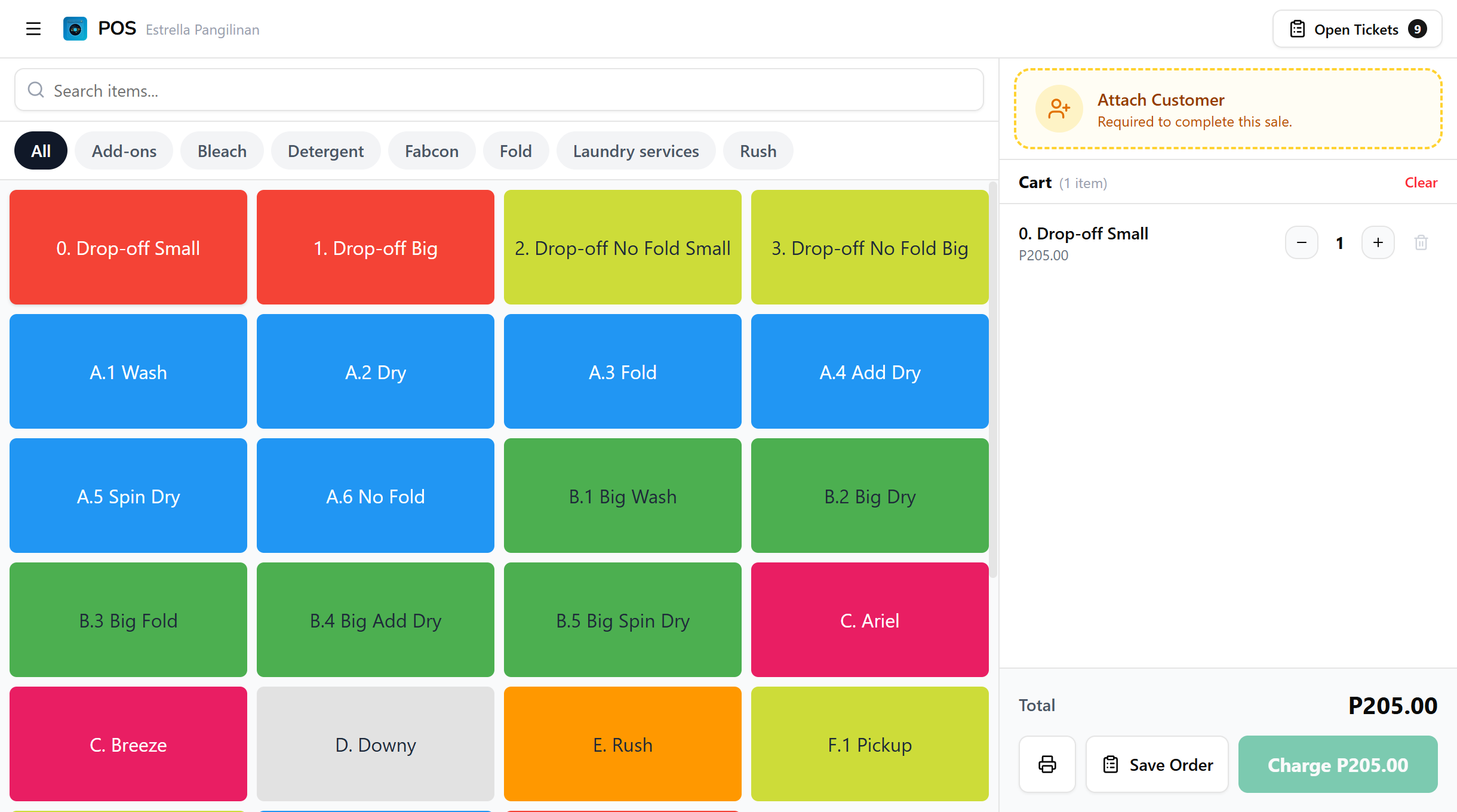Focus the Search items field
The height and width of the screenshot is (812, 1457).
tap(499, 90)
